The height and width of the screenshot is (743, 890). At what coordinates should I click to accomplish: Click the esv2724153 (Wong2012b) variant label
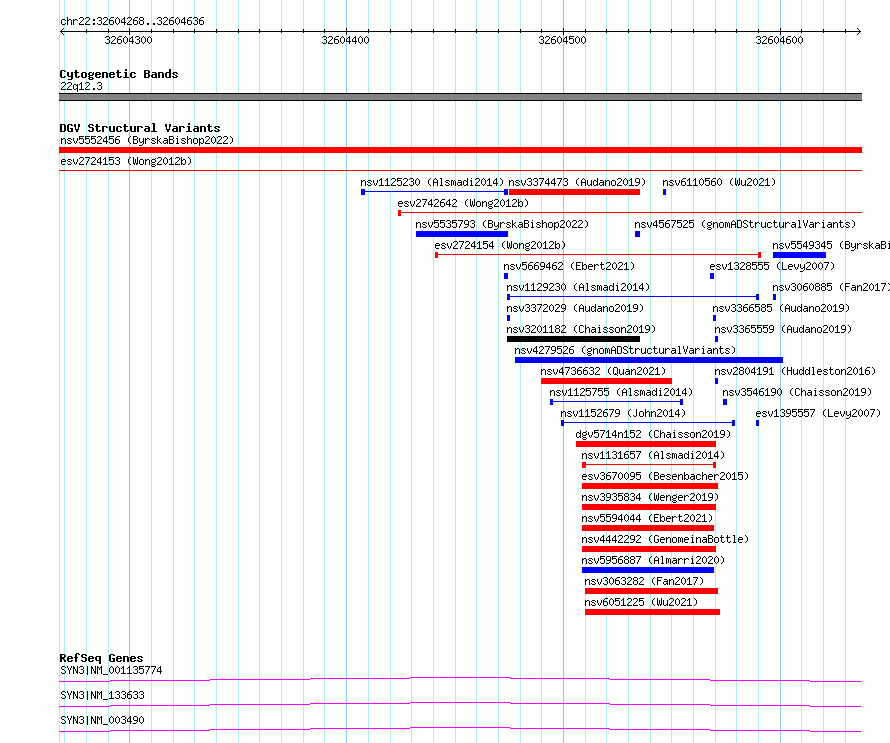(126, 161)
